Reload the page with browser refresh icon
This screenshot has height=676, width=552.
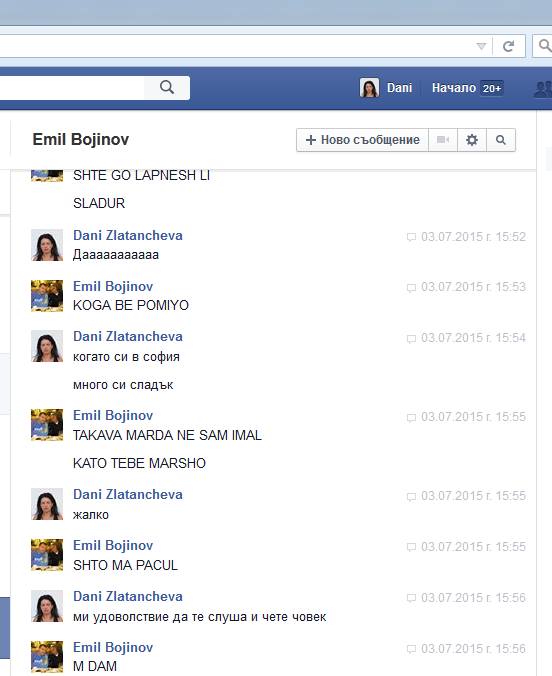click(509, 46)
